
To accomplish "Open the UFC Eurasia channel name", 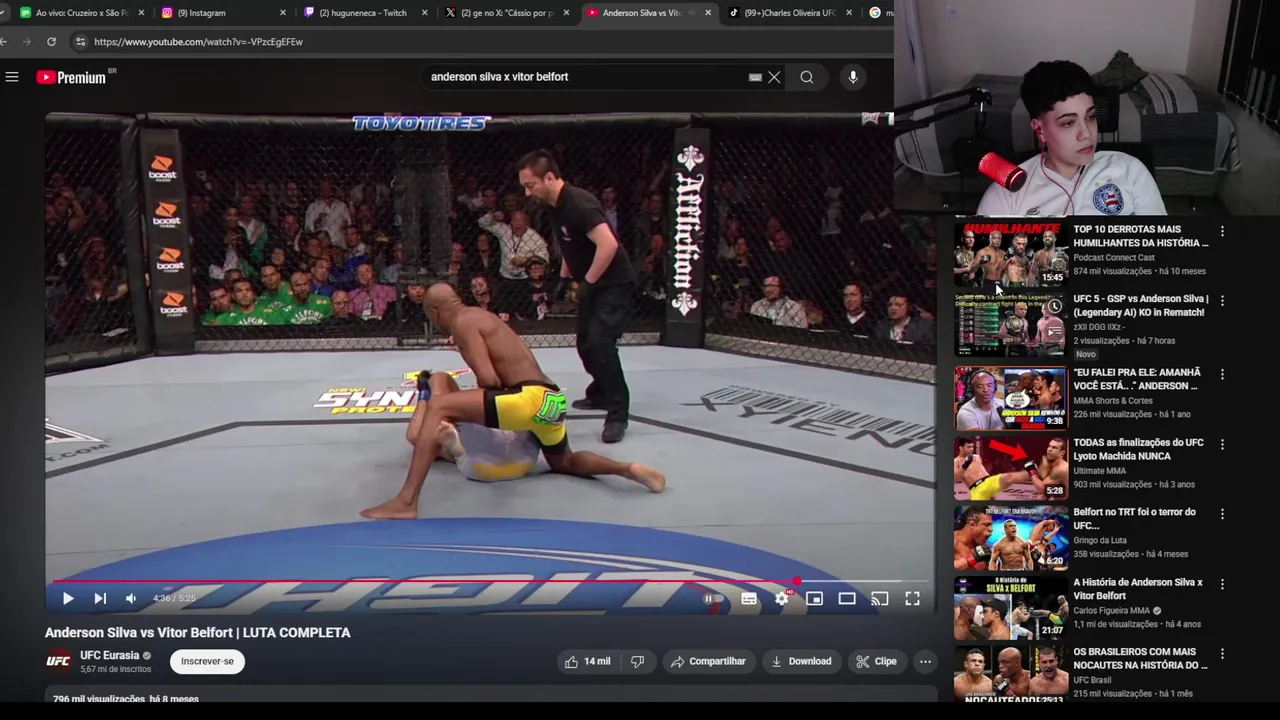I will 110,655.
